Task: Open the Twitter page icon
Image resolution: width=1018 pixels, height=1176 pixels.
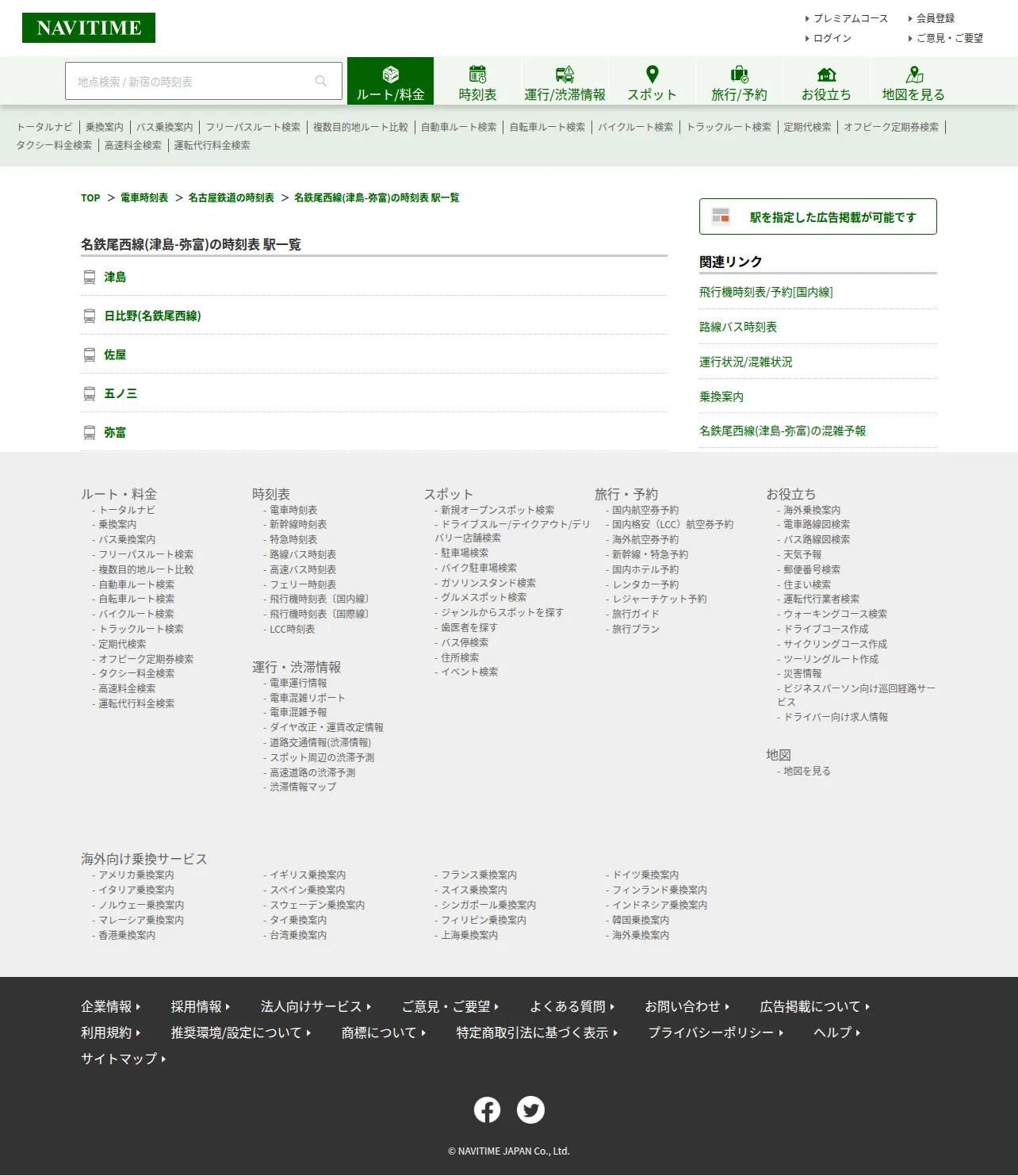Action: (x=530, y=1109)
